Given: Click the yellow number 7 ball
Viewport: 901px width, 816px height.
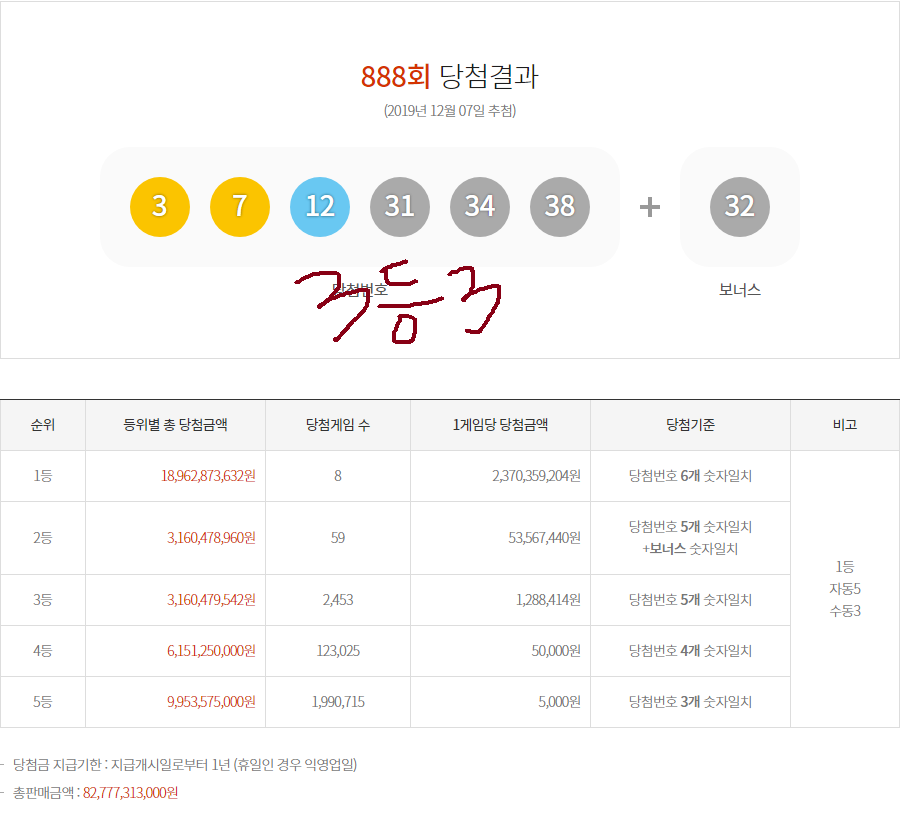Looking at the screenshot, I should 240,207.
